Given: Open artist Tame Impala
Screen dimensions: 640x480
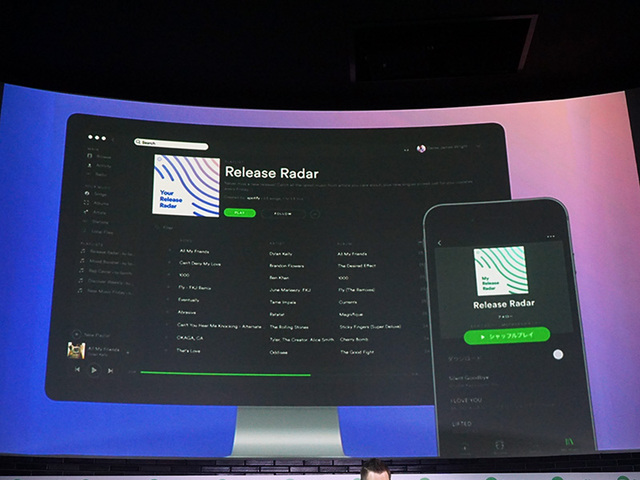Looking at the screenshot, I should click(283, 302).
